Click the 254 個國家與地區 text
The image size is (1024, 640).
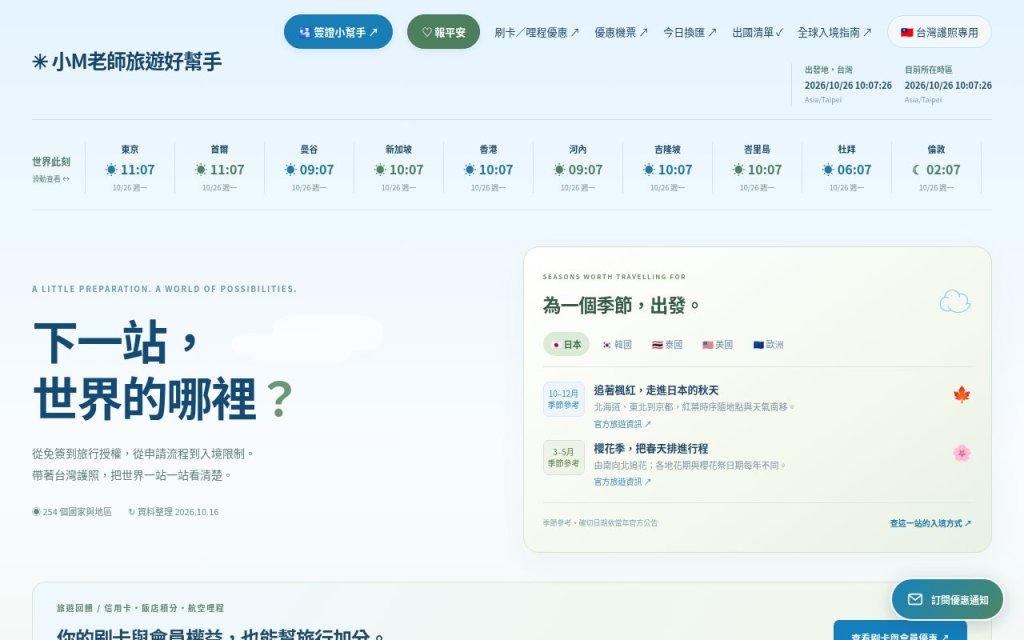click(x=72, y=512)
